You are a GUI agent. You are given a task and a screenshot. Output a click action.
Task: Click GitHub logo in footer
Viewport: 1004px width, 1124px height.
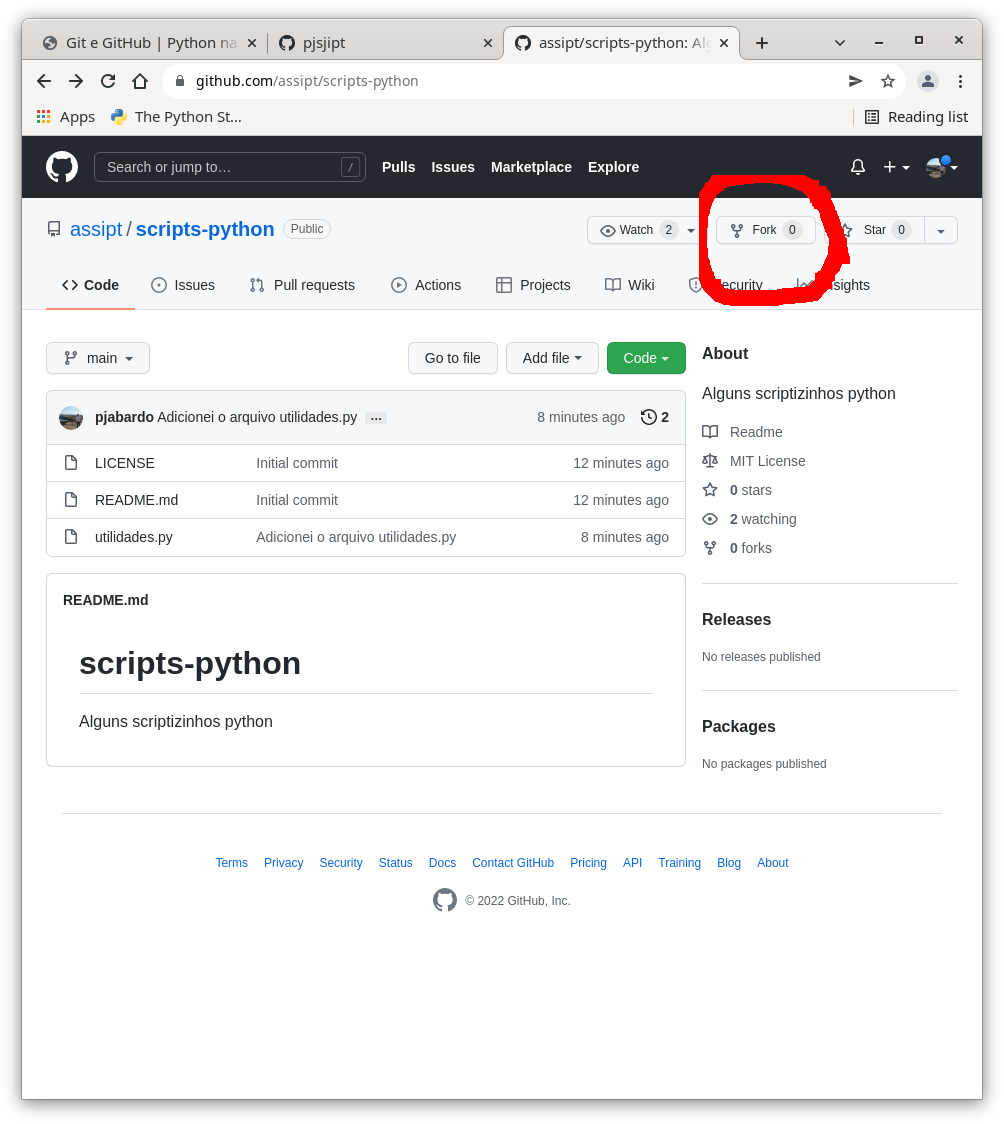coord(444,900)
